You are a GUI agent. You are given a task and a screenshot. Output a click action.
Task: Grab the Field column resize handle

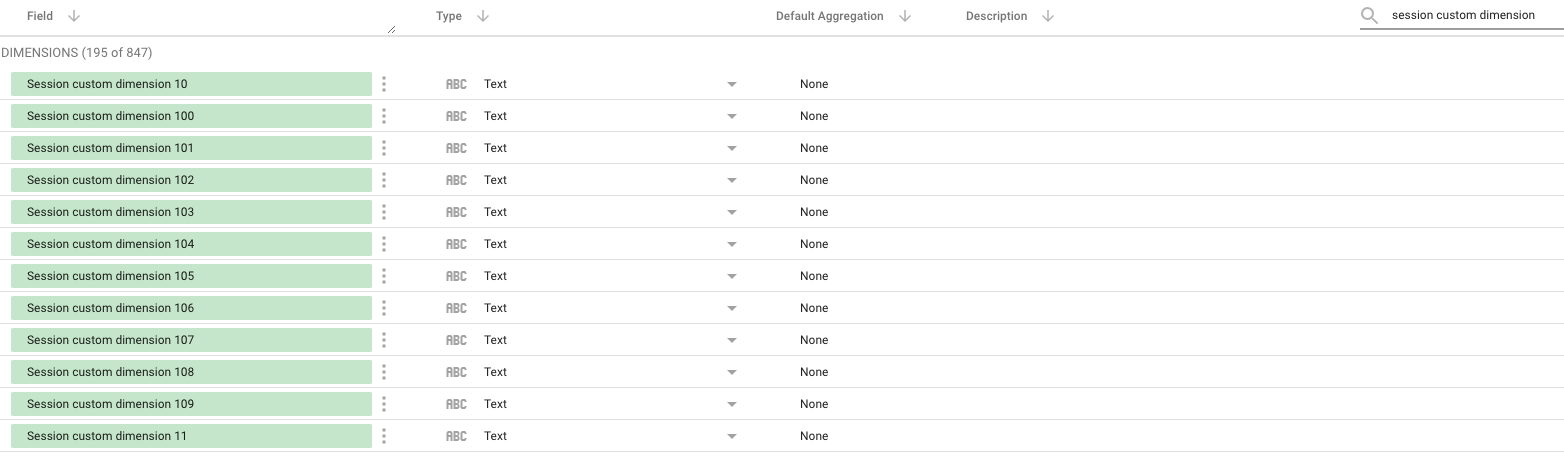tap(391, 30)
